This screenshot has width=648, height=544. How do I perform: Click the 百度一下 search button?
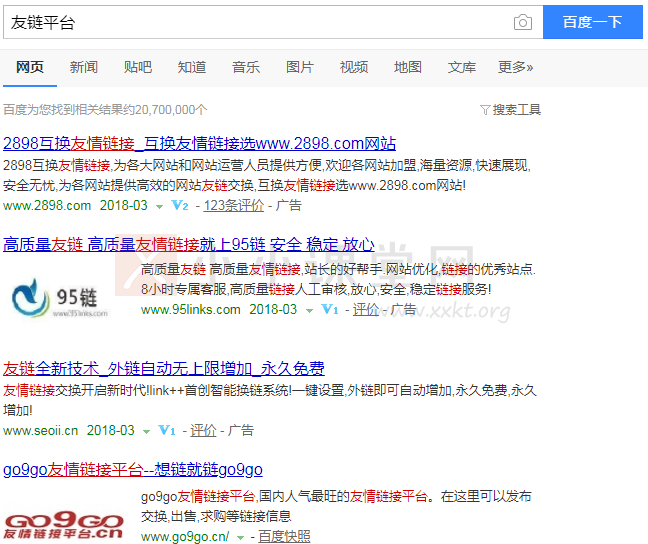pos(593,22)
